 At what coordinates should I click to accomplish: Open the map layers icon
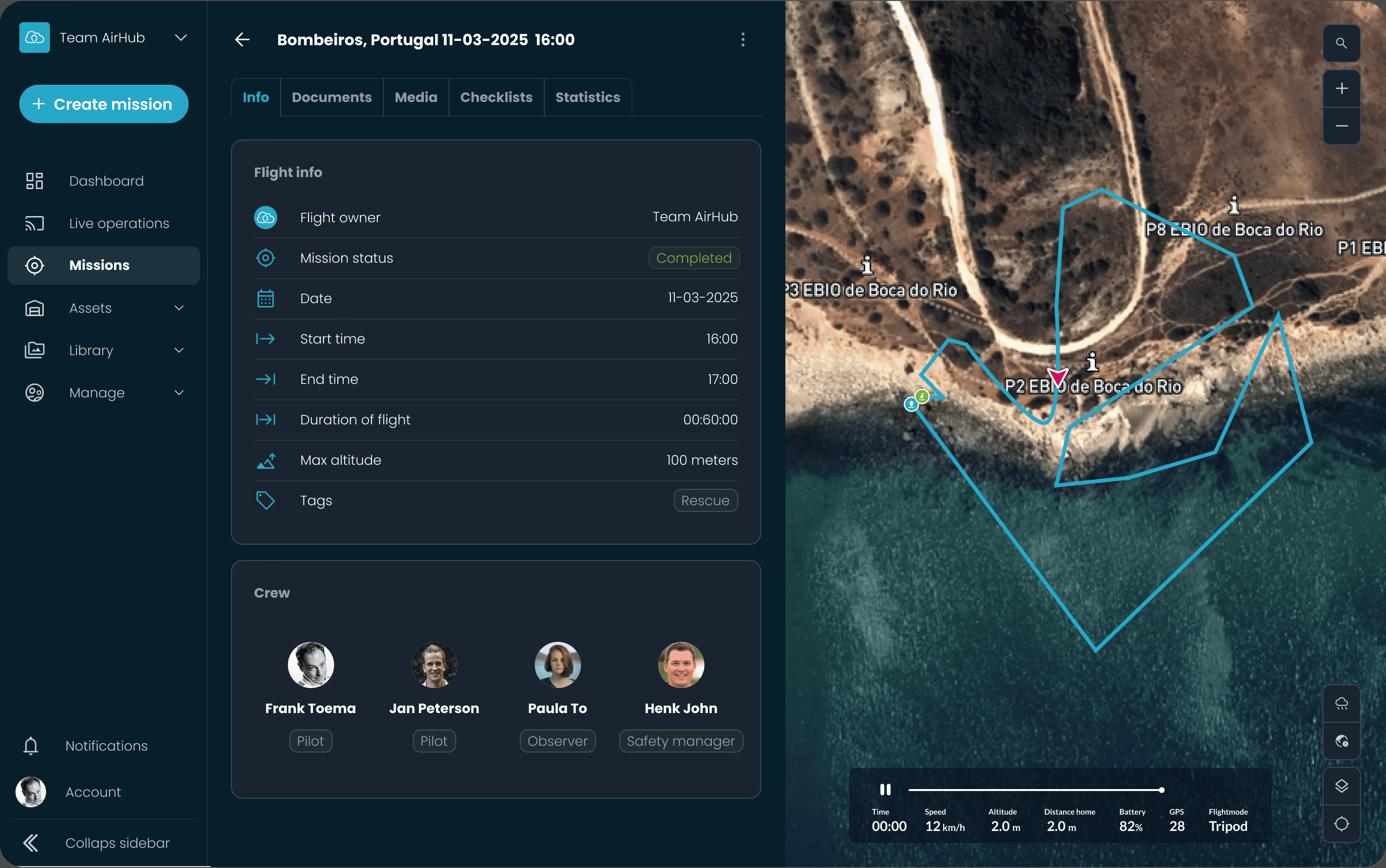pos(1341,786)
